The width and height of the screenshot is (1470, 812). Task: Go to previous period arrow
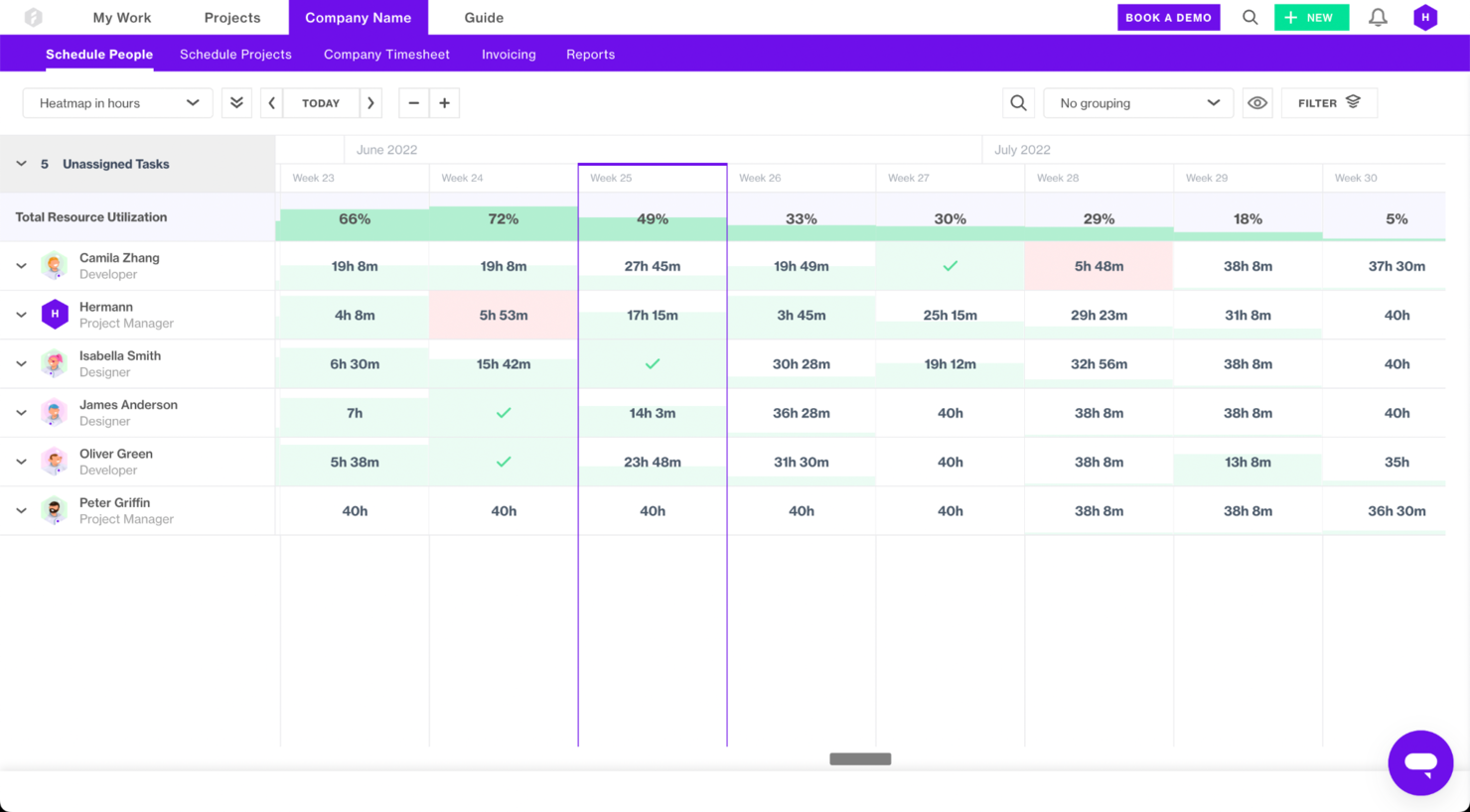[x=271, y=103]
